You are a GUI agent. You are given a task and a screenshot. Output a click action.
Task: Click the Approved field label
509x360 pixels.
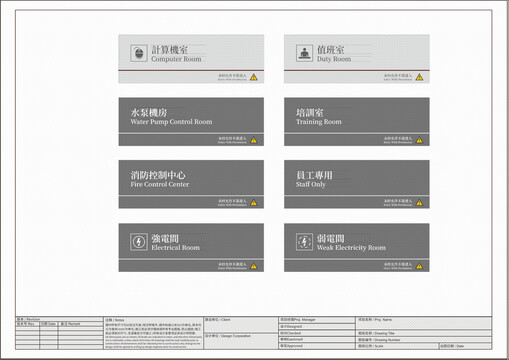[x=291, y=346]
